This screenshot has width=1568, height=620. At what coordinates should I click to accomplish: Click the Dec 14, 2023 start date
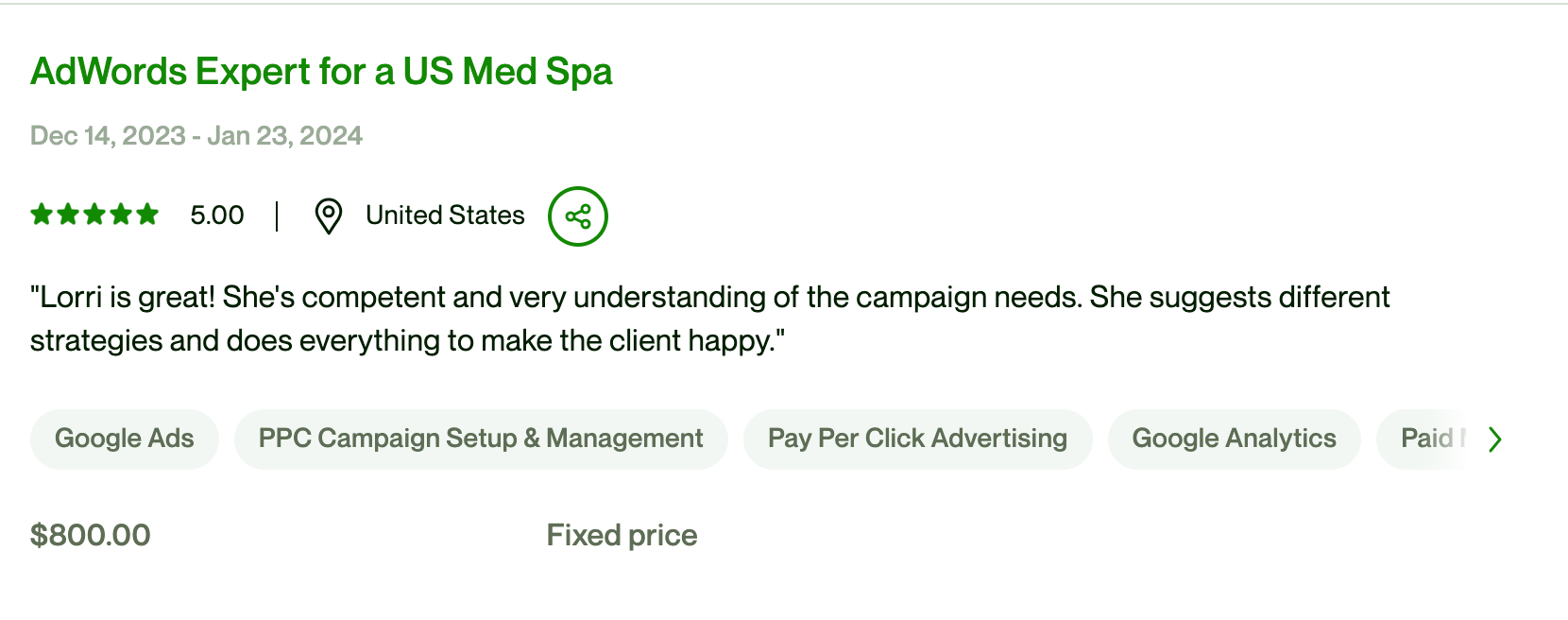tap(108, 136)
